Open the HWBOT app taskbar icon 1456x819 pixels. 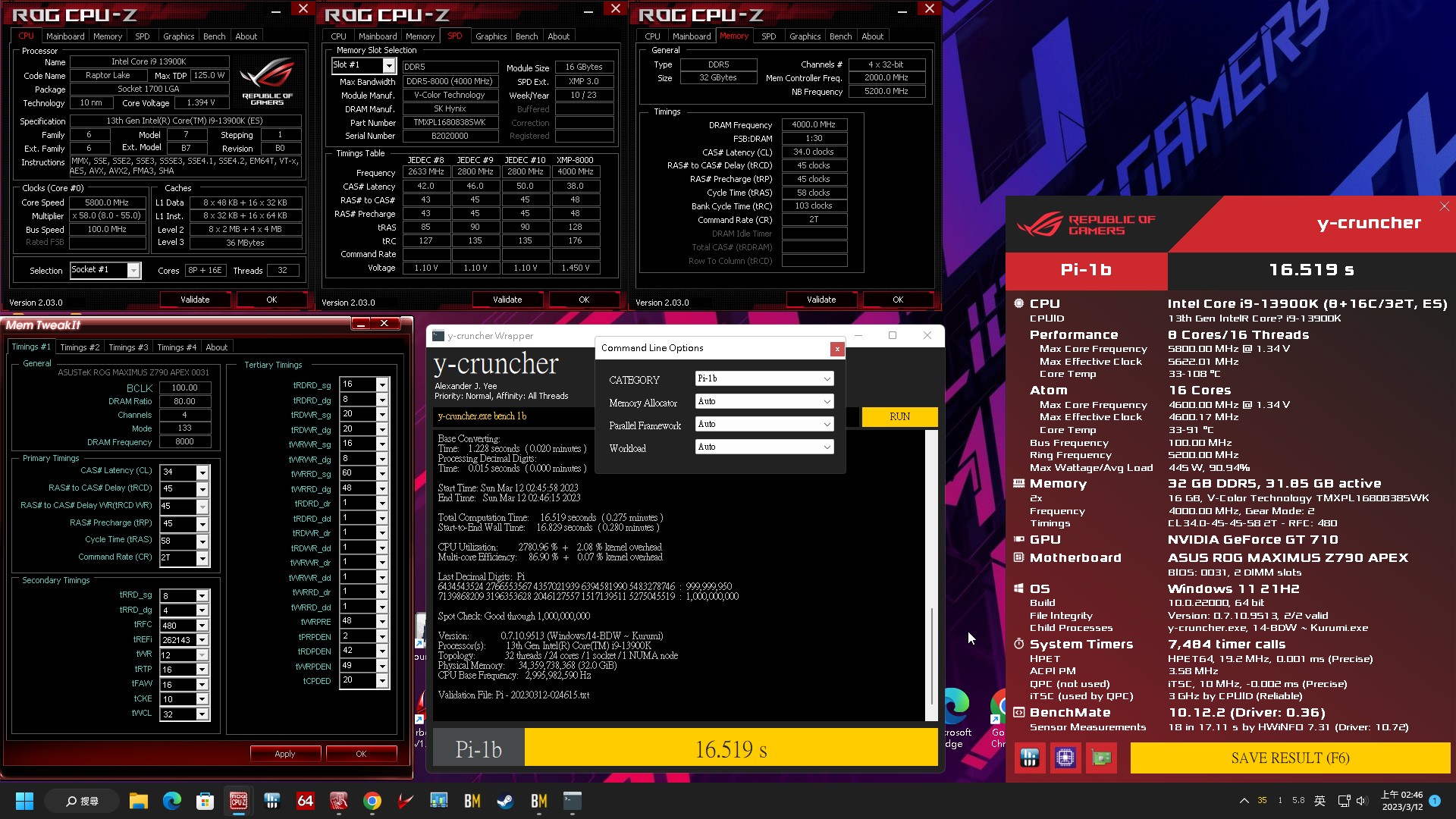pos(272,801)
